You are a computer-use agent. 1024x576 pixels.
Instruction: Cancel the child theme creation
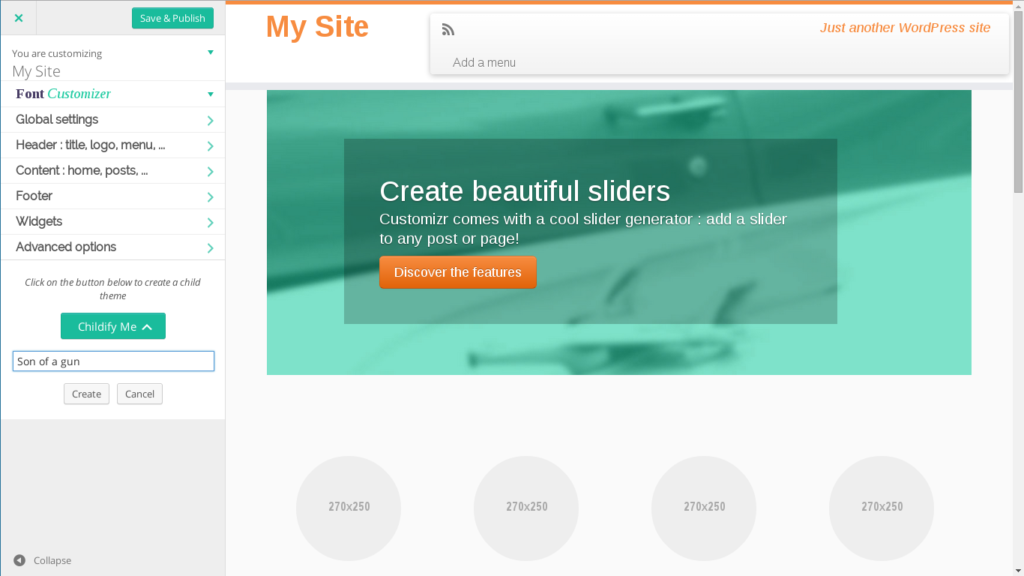coord(140,394)
